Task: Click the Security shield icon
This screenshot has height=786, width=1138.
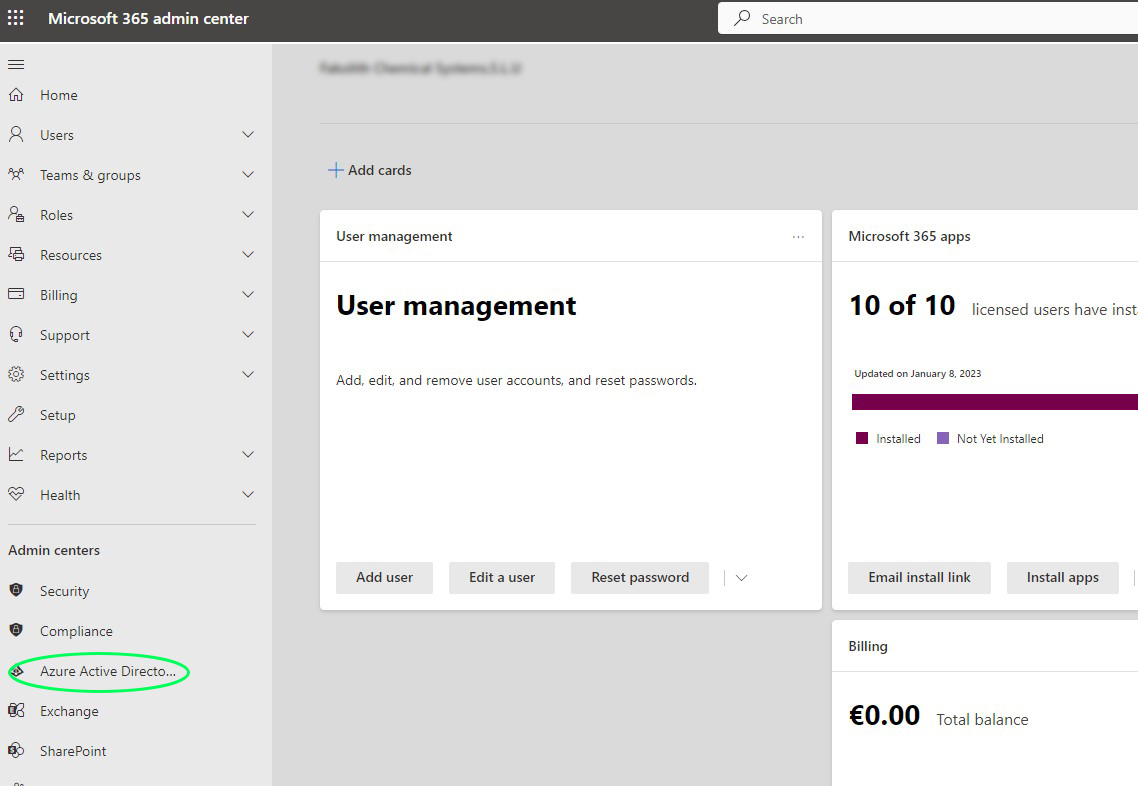Action: pyautogui.click(x=16, y=589)
